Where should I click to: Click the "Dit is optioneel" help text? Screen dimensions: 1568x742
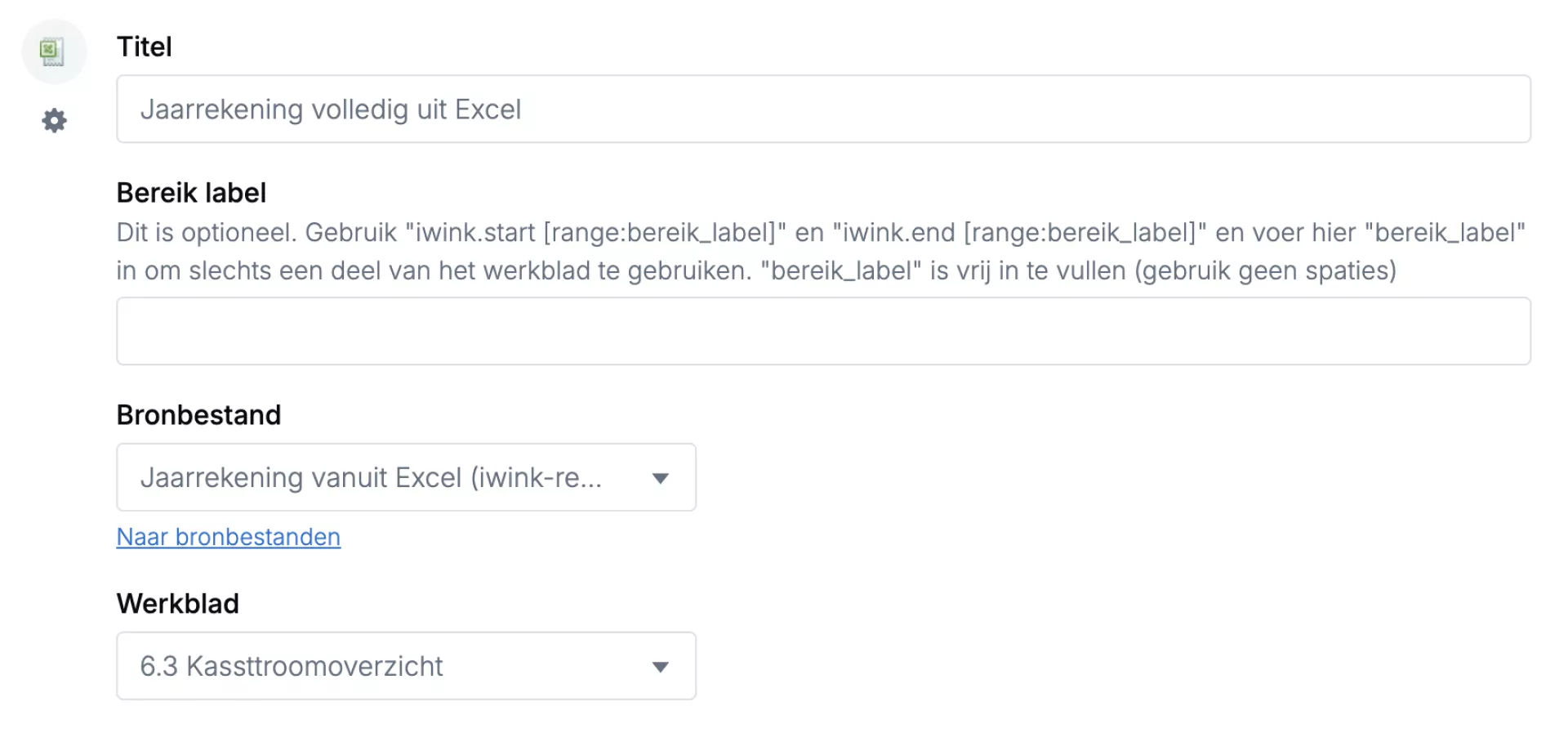[x=206, y=233]
